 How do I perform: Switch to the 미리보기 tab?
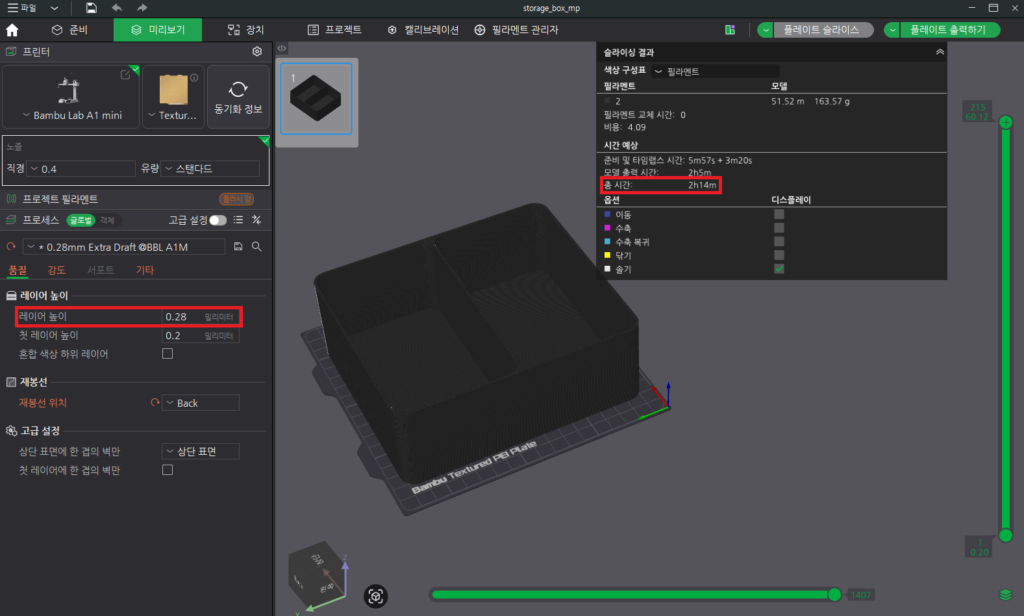point(157,30)
